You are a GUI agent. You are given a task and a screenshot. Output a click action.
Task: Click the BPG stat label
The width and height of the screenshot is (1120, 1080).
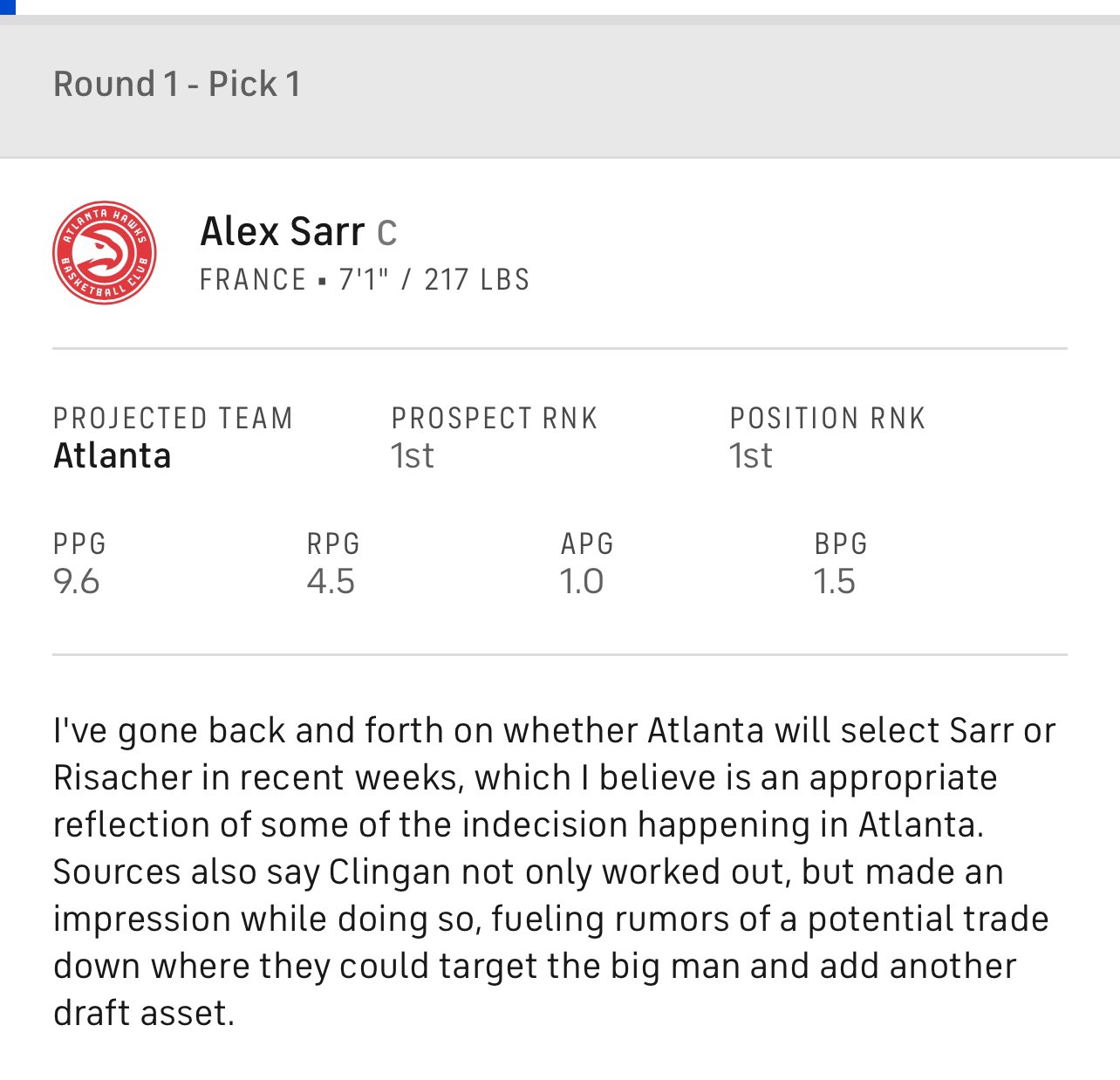(841, 544)
